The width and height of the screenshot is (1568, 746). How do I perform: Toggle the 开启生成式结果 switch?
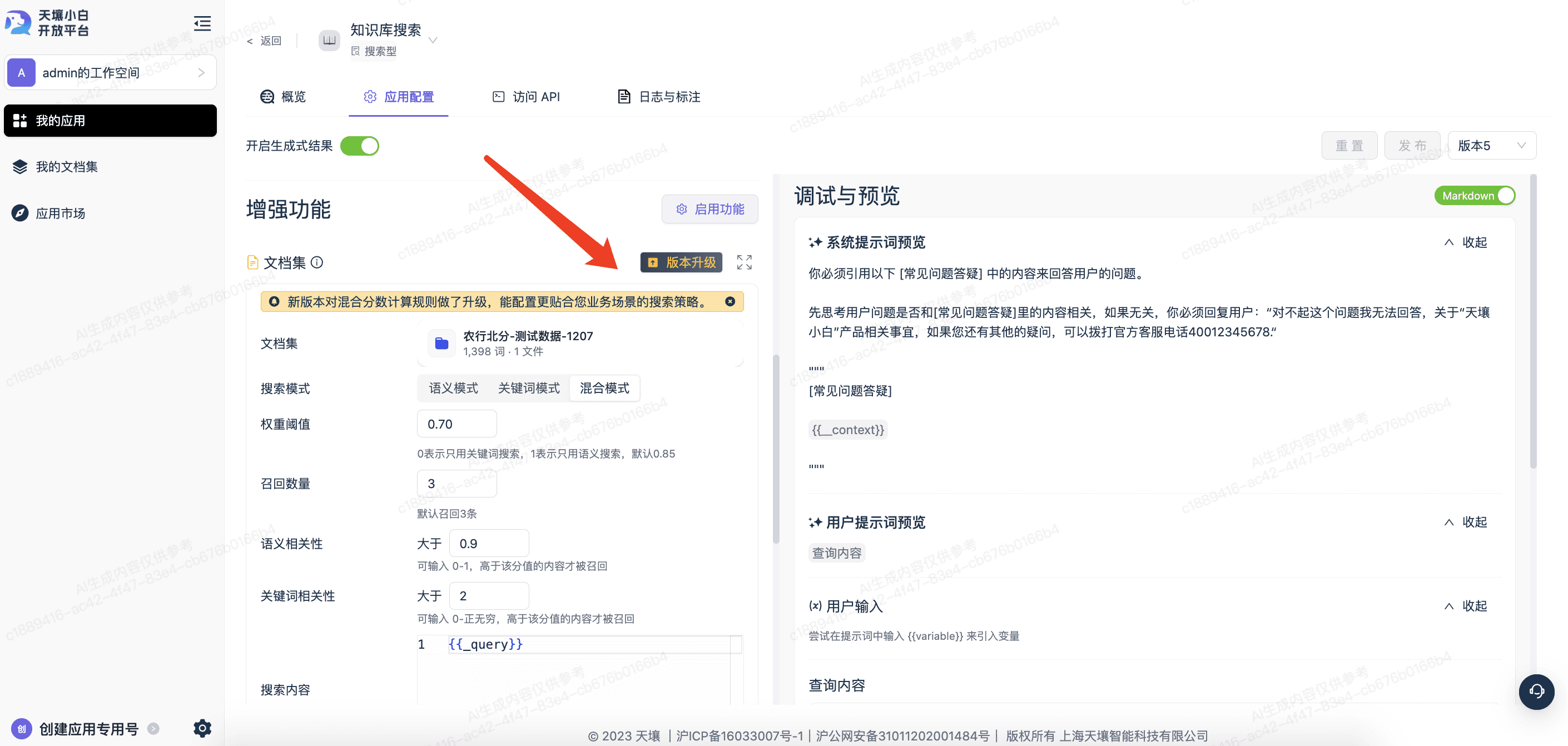(359, 146)
